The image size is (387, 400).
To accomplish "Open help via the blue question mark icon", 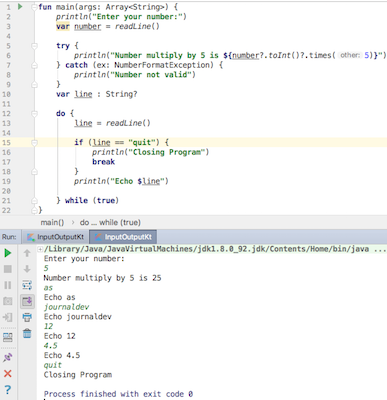I will click(8, 389).
